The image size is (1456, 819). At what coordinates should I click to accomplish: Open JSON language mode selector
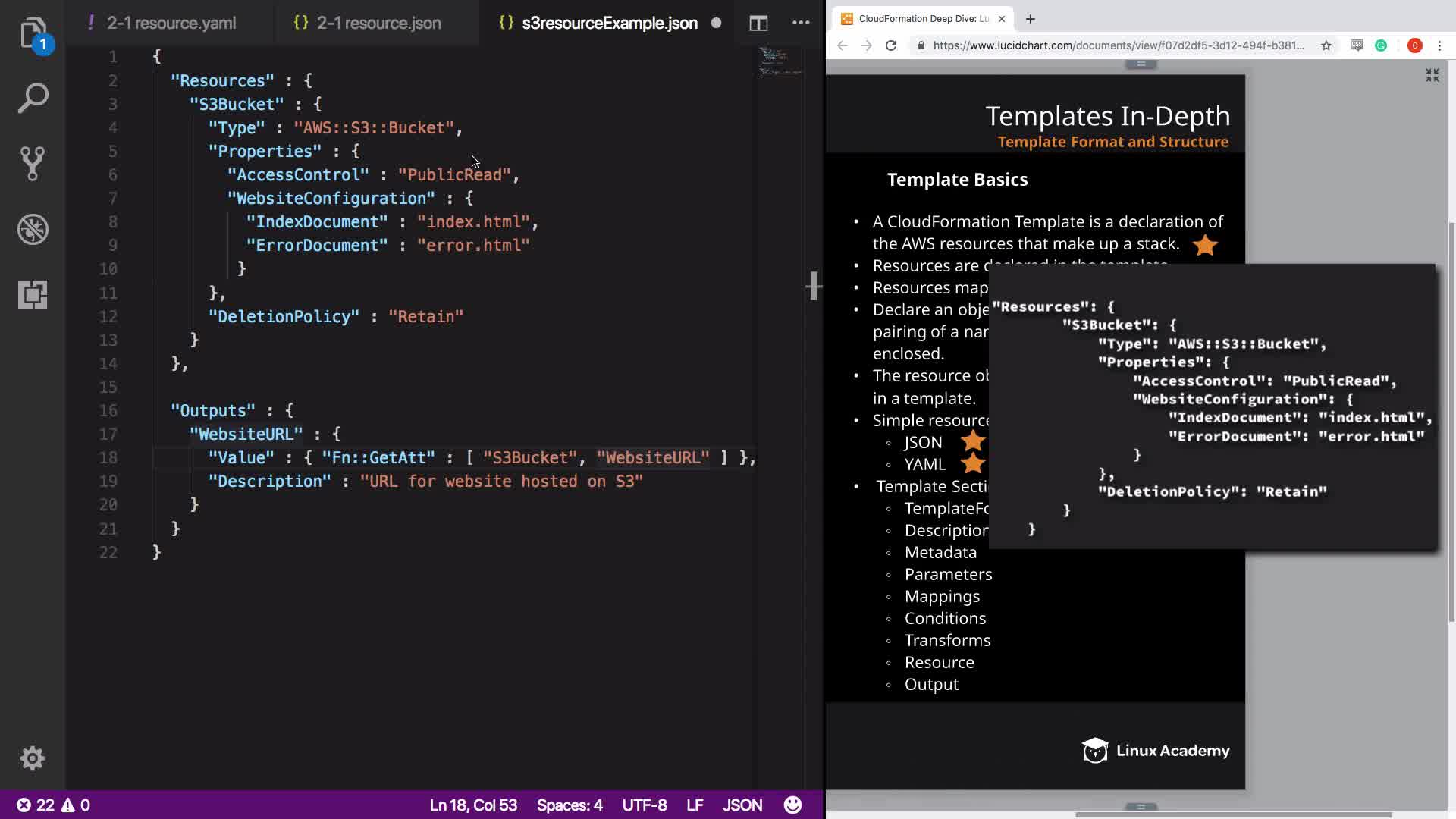(742, 805)
